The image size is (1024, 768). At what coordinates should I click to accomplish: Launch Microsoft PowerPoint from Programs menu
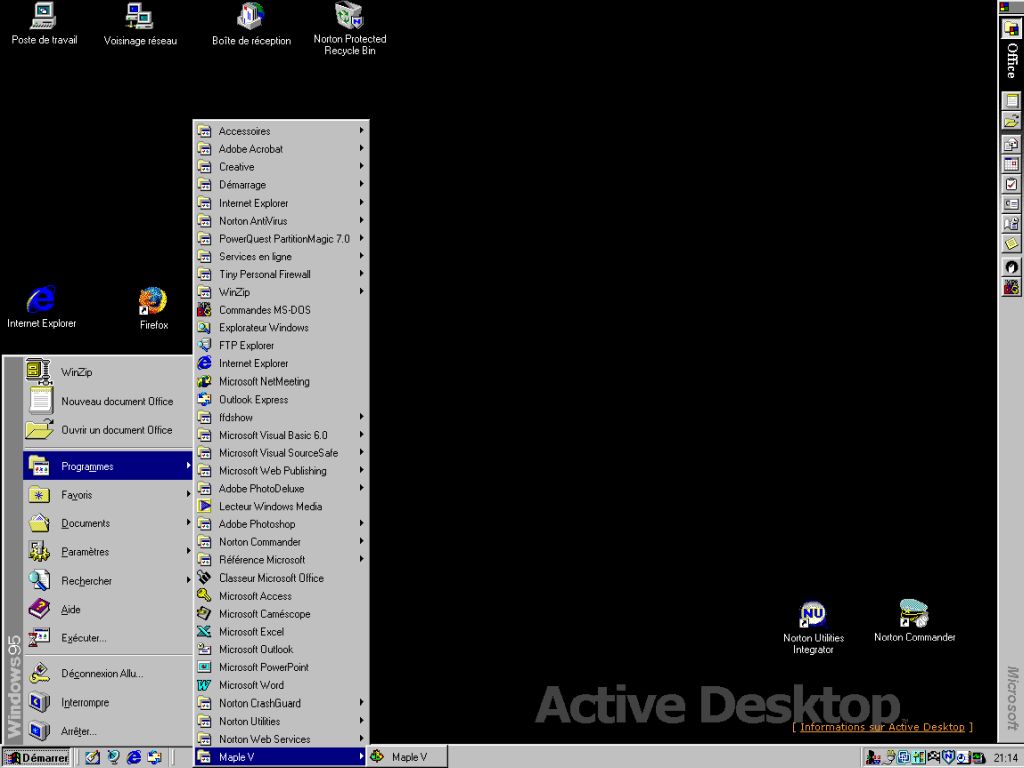[281, 667]
